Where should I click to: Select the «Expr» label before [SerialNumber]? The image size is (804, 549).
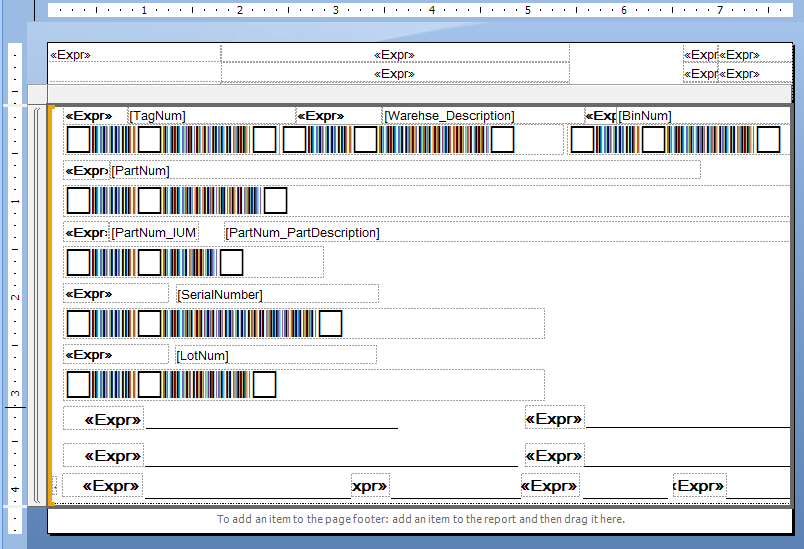(x=116, y=294)
